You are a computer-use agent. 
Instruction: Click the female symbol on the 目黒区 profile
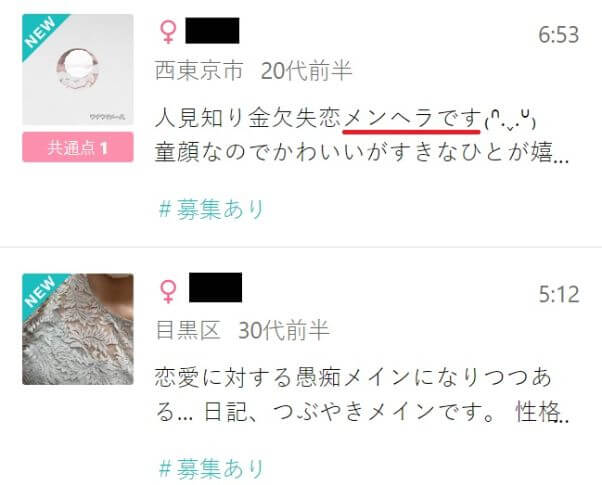(x=168, y=291)
